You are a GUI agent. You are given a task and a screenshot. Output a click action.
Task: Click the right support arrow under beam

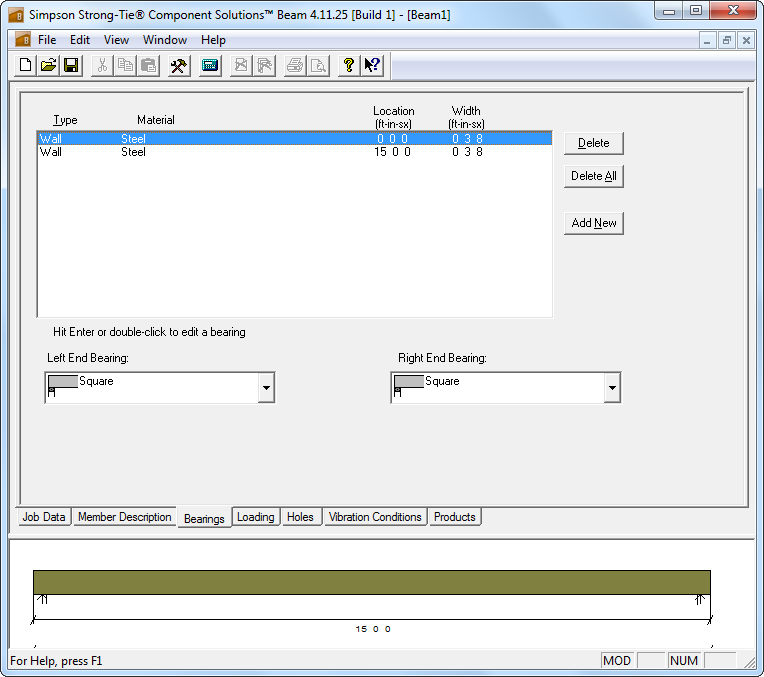click(700, 599)
